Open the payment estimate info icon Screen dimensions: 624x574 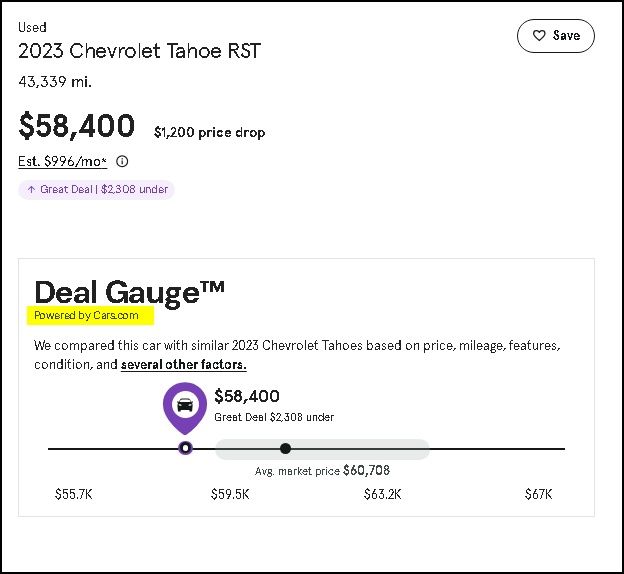[122, 161]
